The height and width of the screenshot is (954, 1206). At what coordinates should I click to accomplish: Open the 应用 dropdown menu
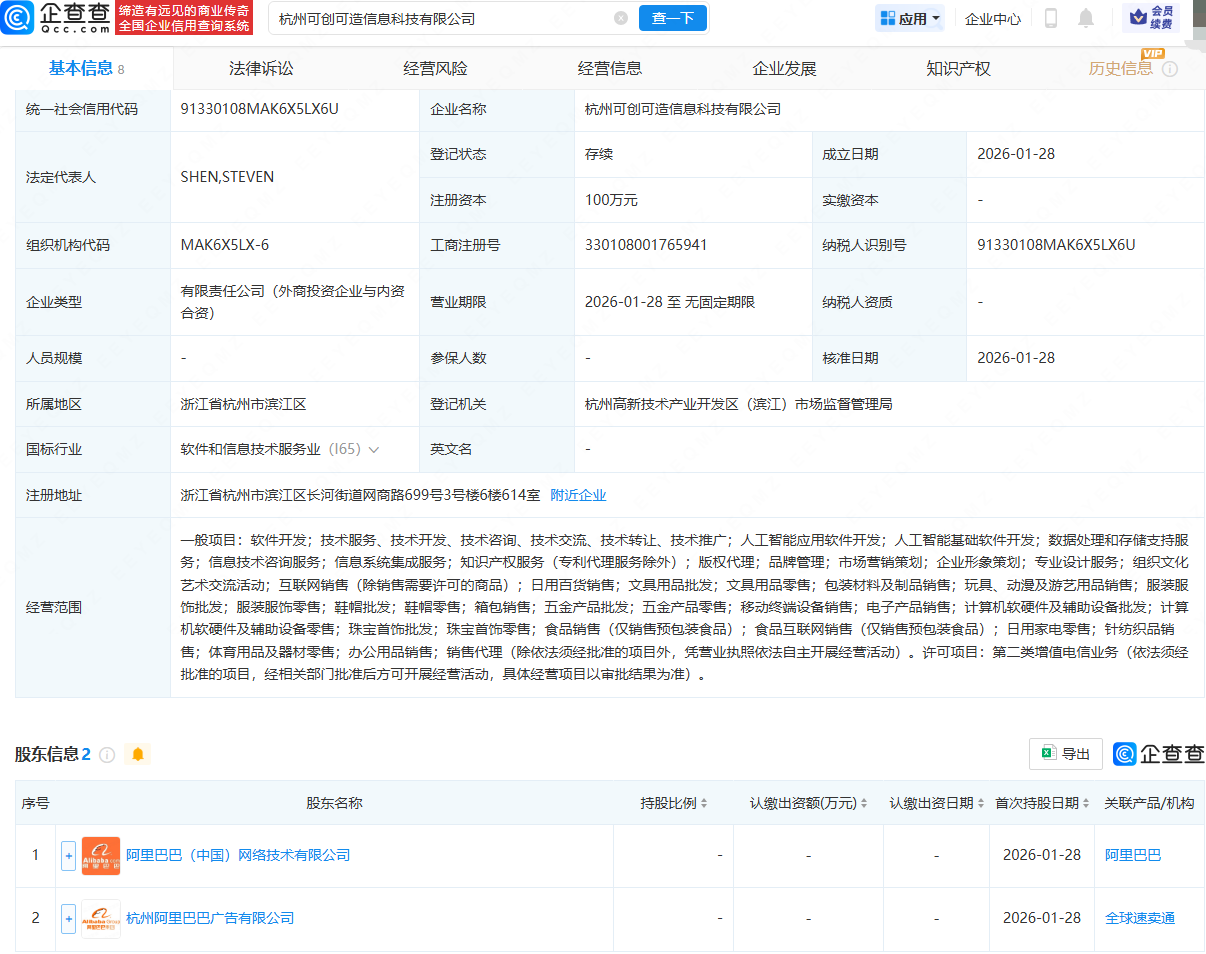click(910, 18)
